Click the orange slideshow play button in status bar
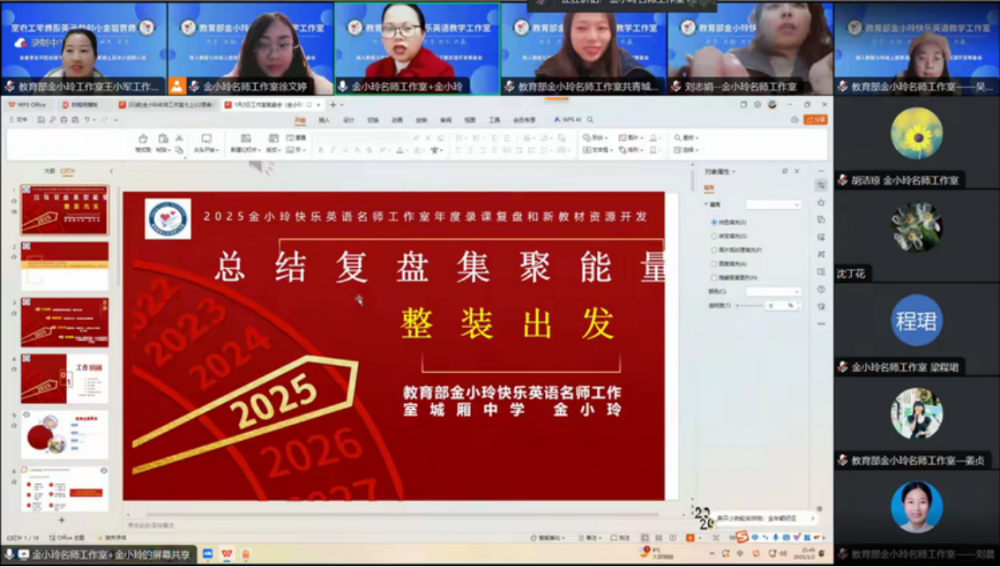1000x567 pixels. coord(690,538)
